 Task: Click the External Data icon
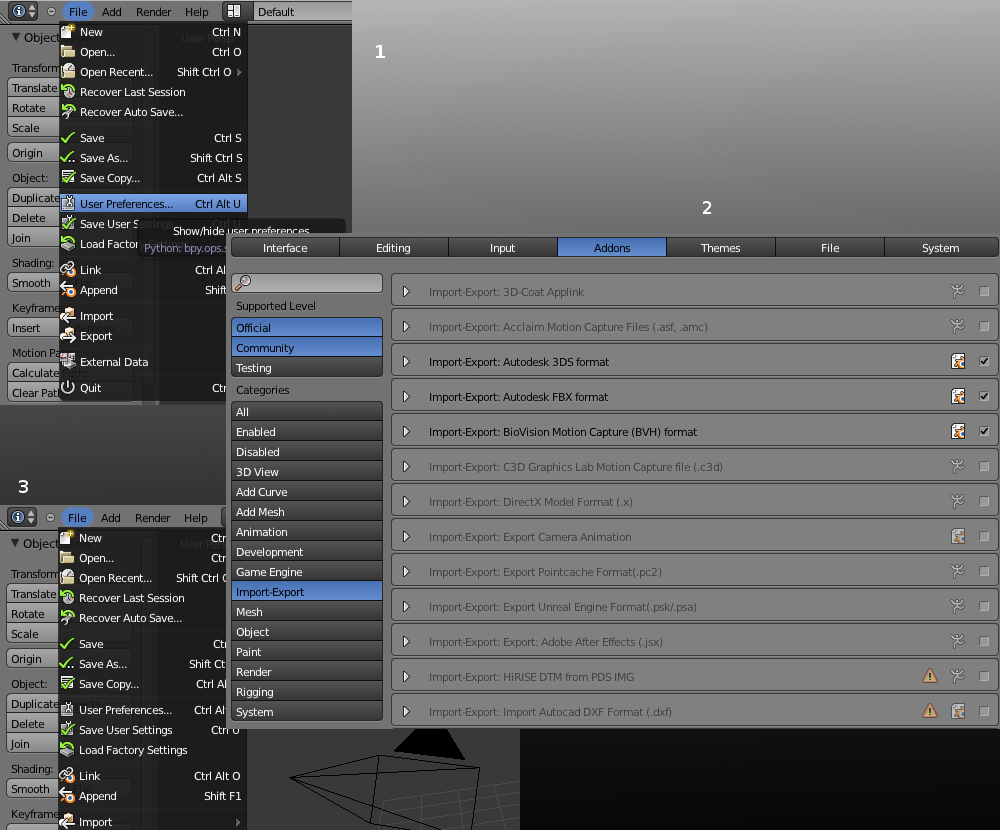click(x=68, y=362)
